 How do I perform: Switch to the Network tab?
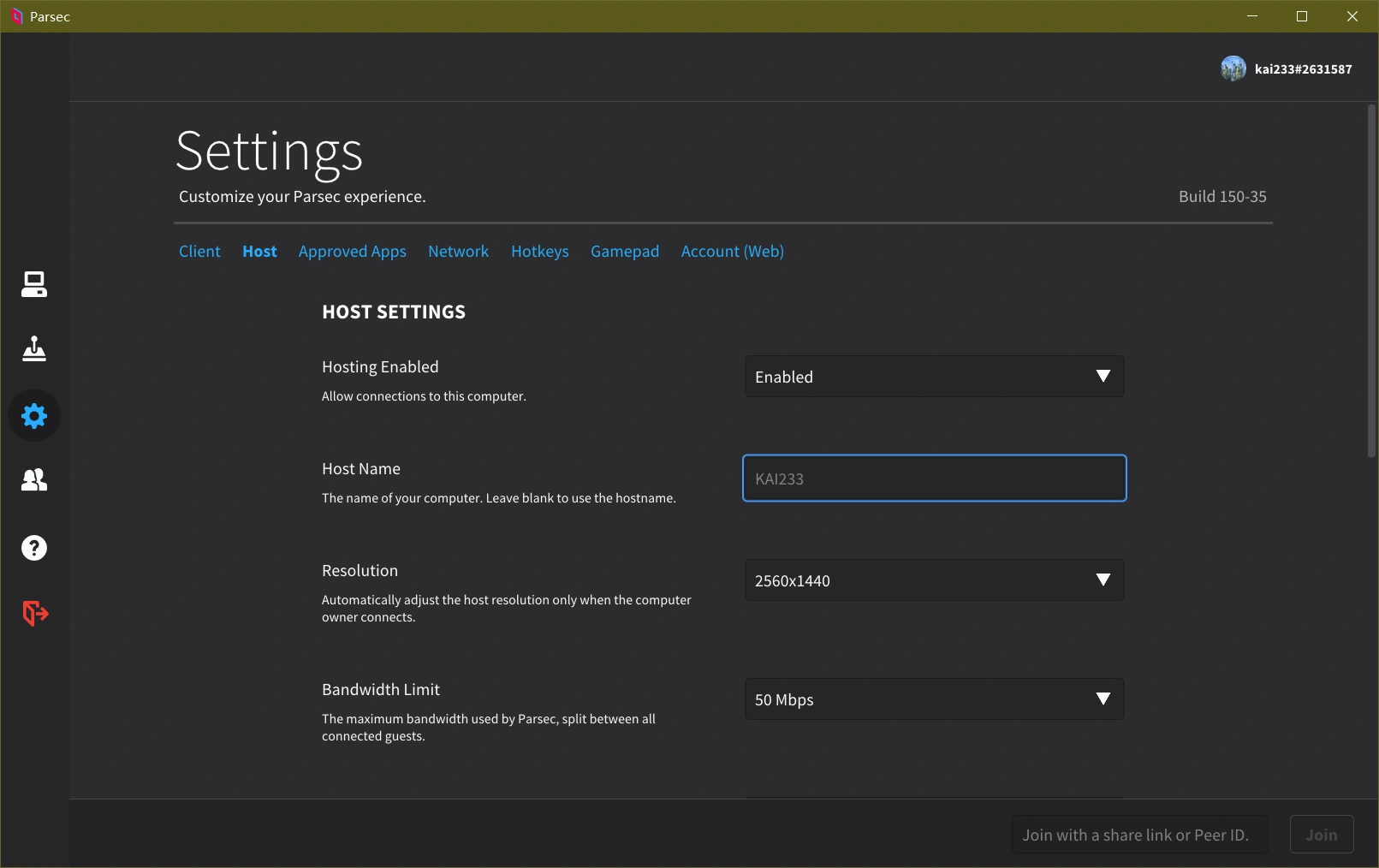[x=458, y=252]
